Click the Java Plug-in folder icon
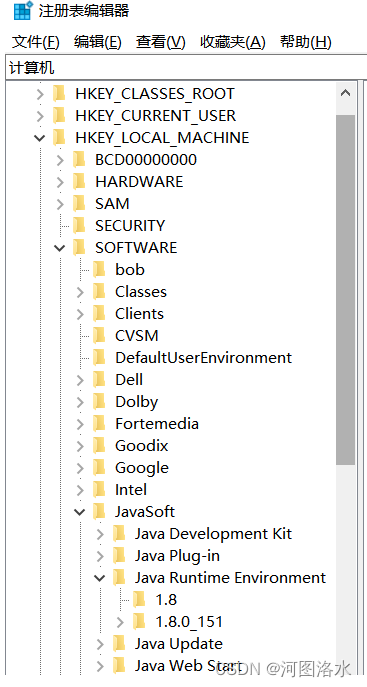 click(x=119, y=556)
